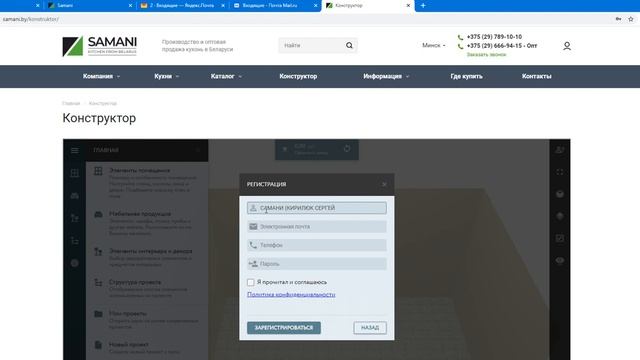Click the browser address bar

306,19
